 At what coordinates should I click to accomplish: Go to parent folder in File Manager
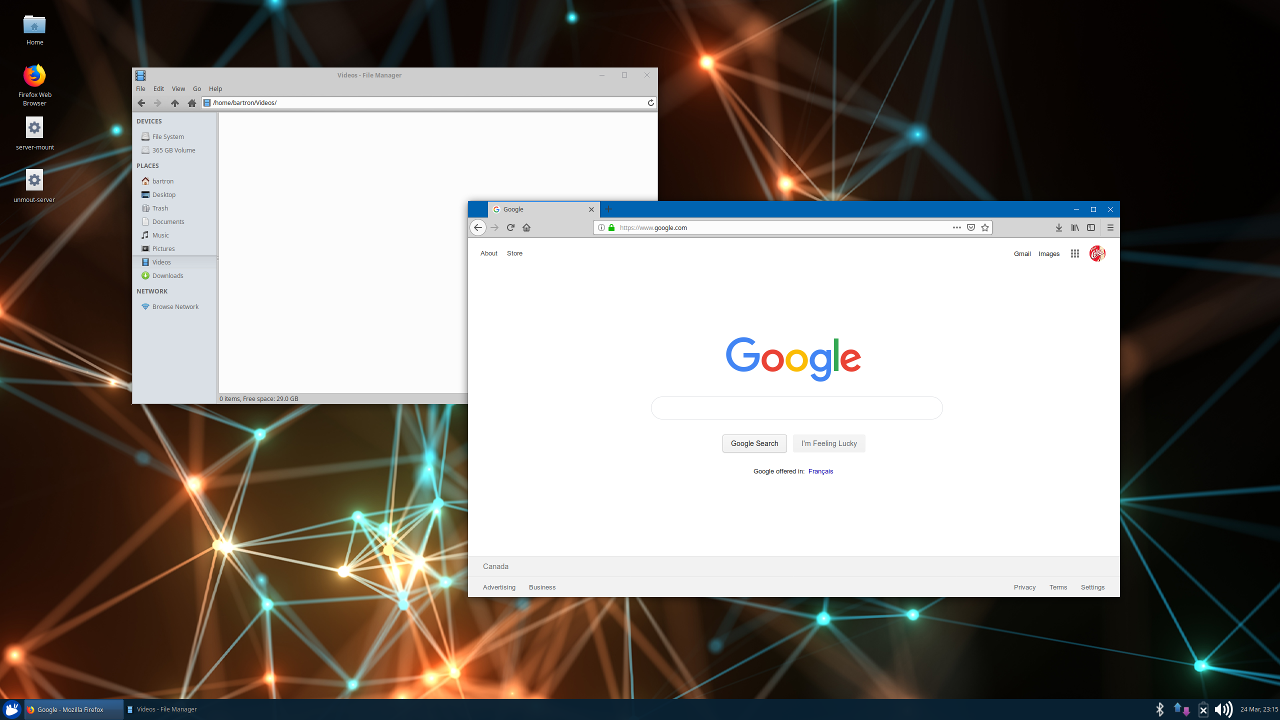[175, 103]
